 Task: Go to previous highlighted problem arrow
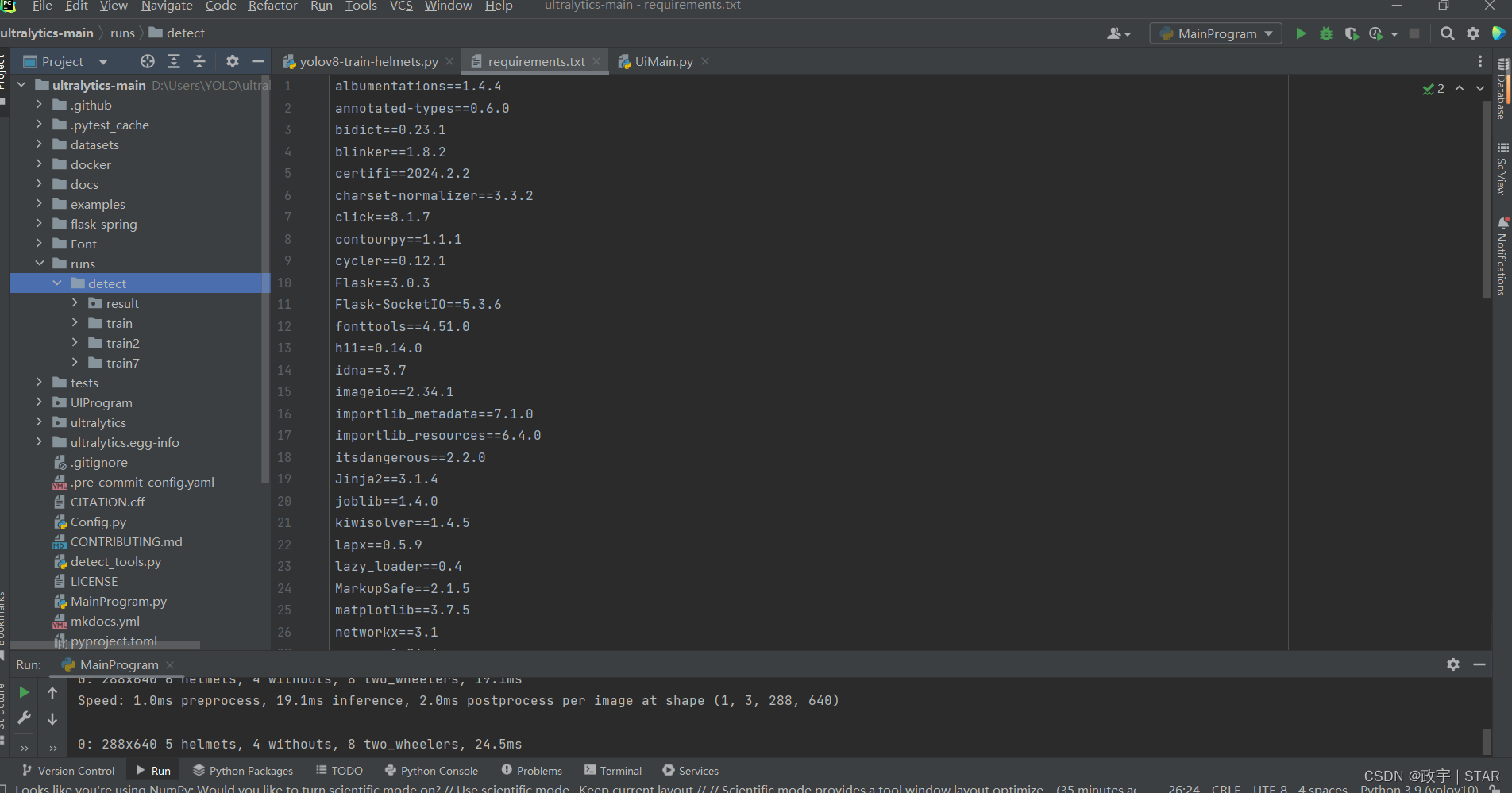click(1460, 88)
